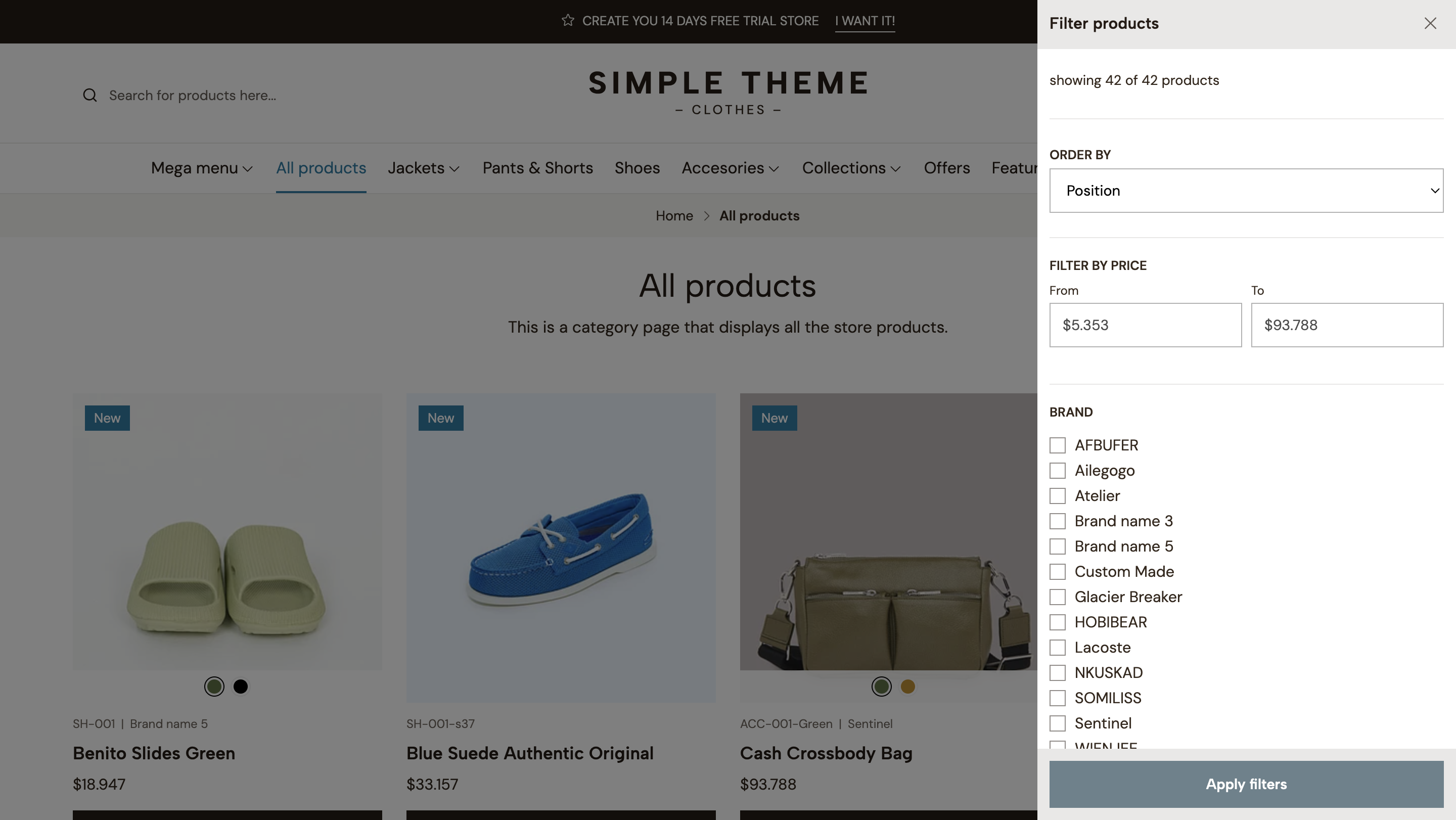Expand the Jackets menu chevron
The height and width of the screenshot is (820, 1456).
454,168
